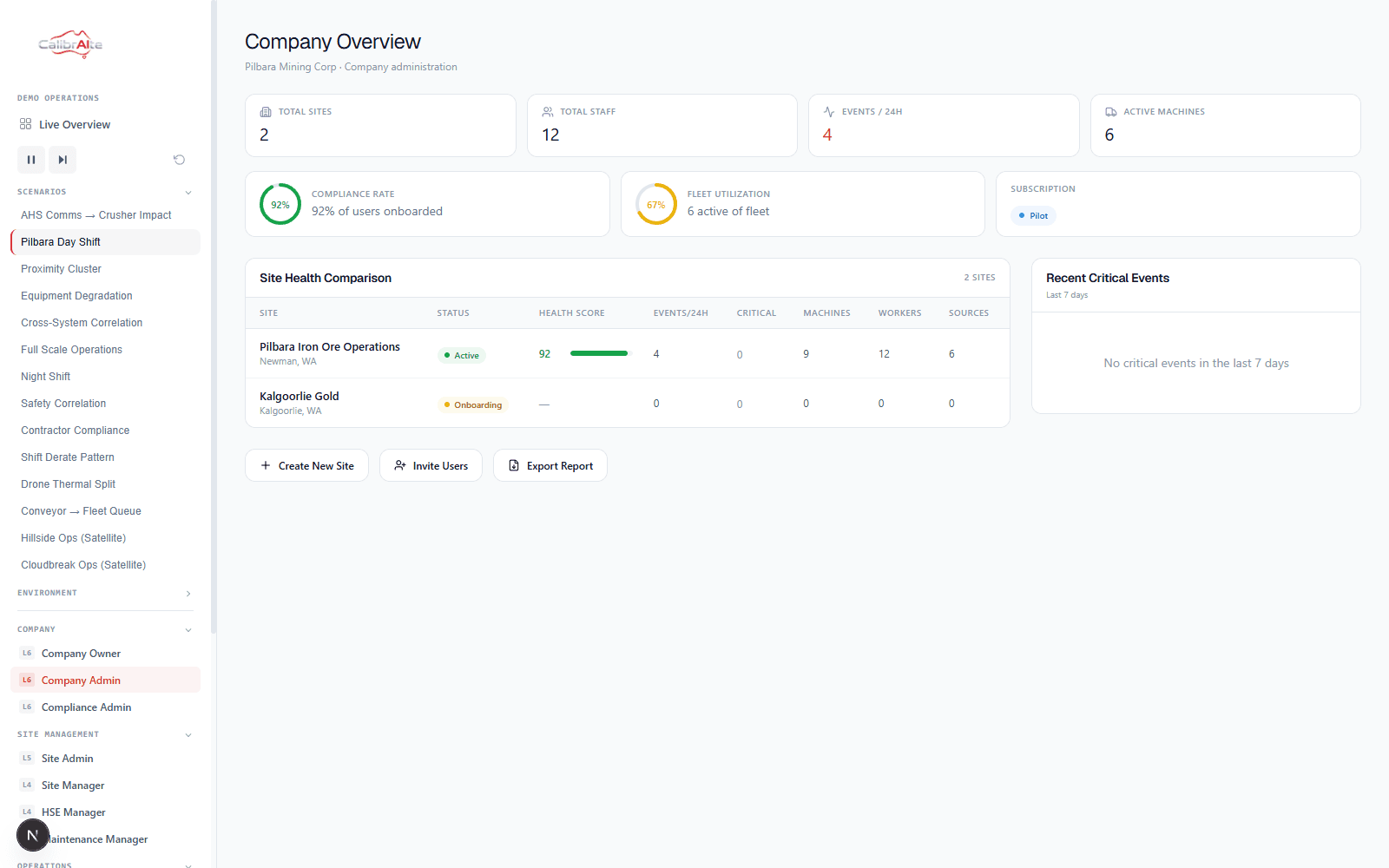
Task: Click the Pilot subscription badge
Action: [1033, 215]
